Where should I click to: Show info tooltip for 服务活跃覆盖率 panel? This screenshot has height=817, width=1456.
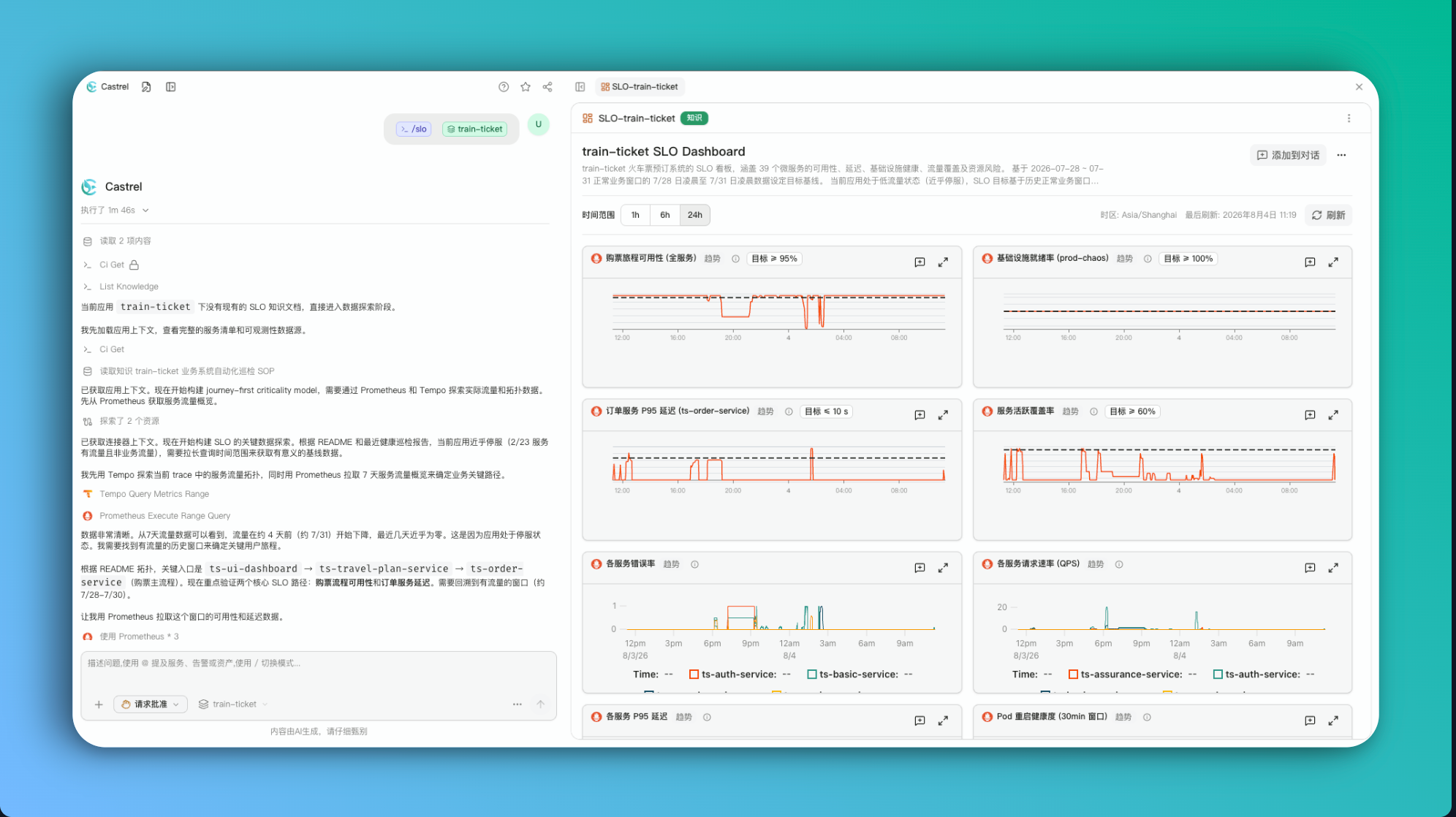coord(1094,411)
